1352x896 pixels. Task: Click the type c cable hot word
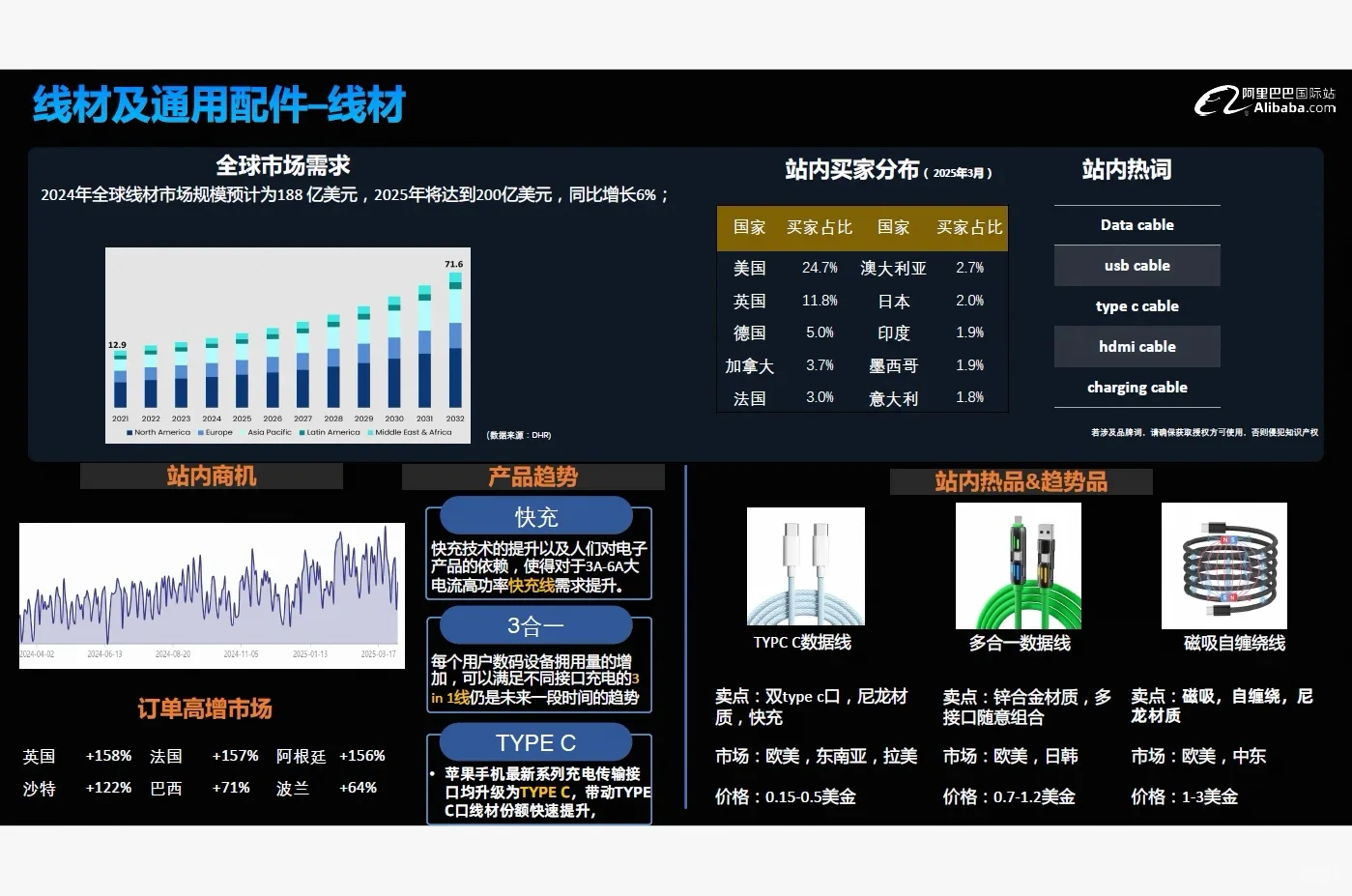point(1136,305)
